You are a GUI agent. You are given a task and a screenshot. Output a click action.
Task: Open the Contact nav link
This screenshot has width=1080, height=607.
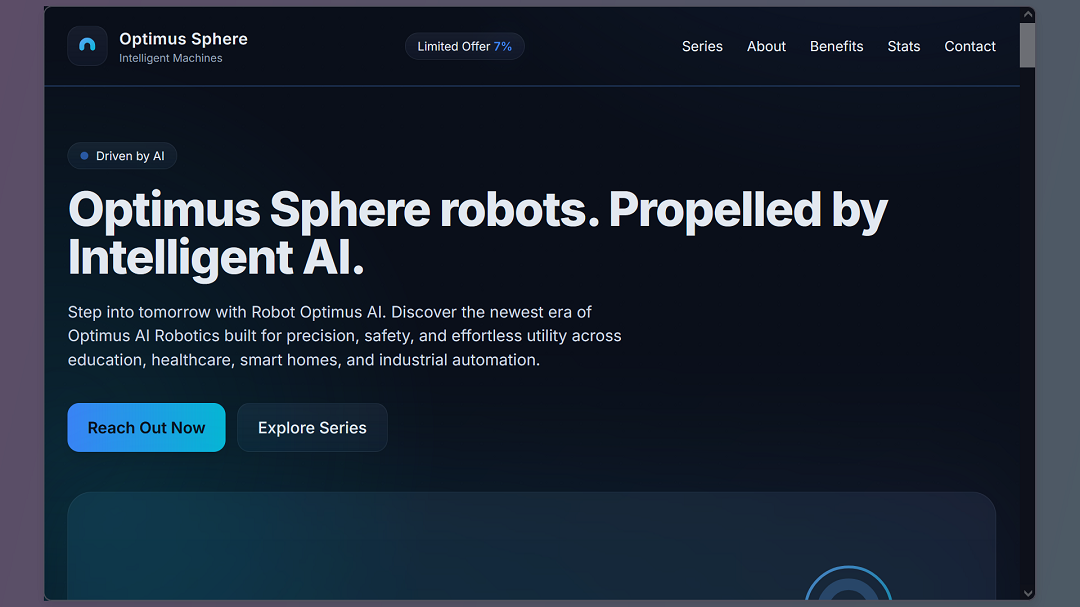[x=970, y=46]
